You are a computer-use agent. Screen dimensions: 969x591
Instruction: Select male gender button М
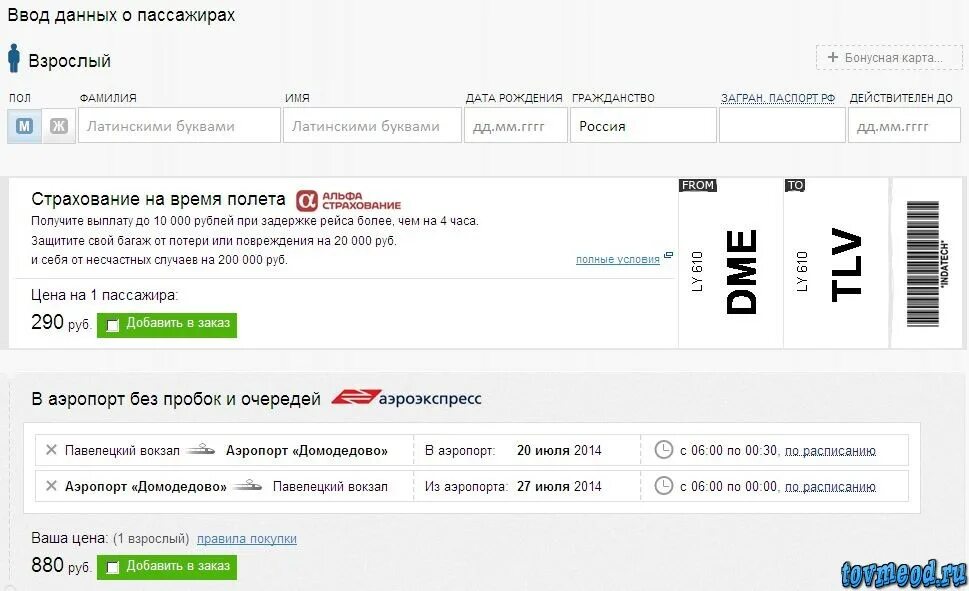tap(24, 126)
